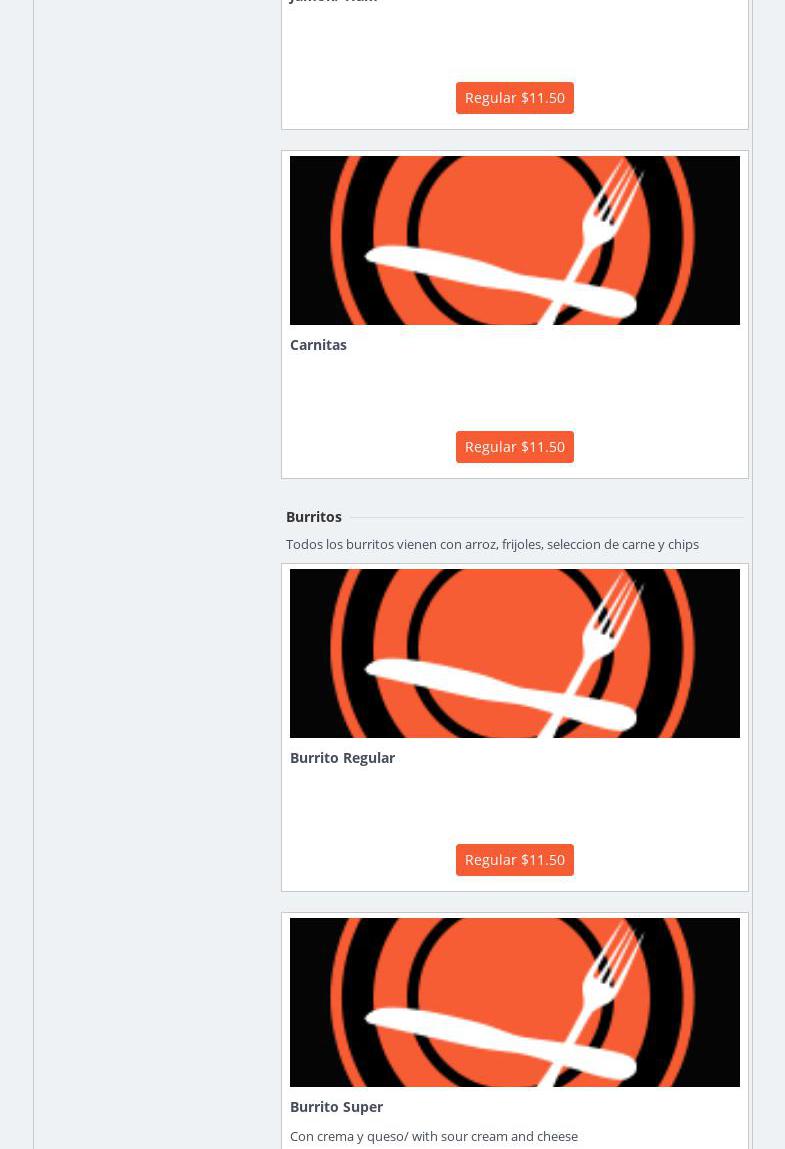Viewport: 785px width, 1149px height.
Task: Click the 'Todos los burritos vienen' description text
Action: point(492,545)
